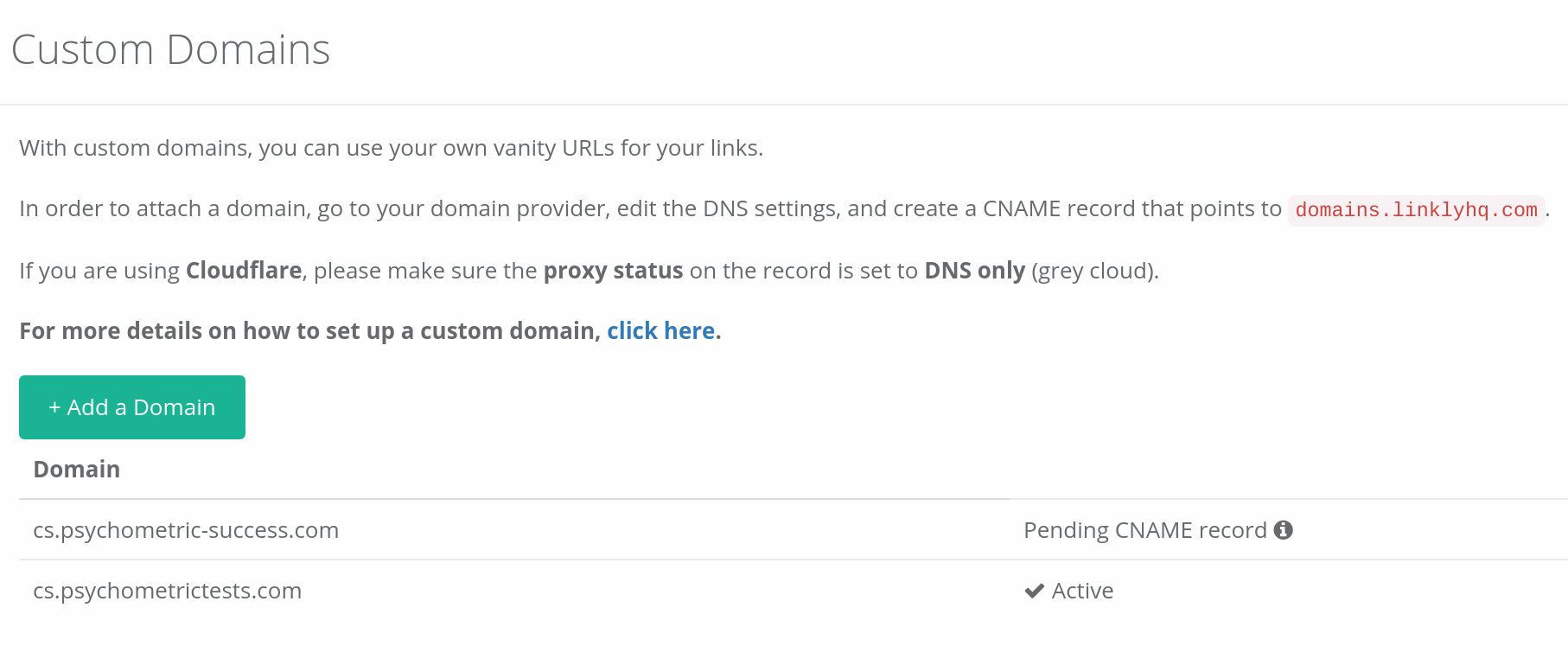Click the cs.psychometrictests.com domain entry
The width and height of the screenshot is (1568, 659).
(167, 591)
